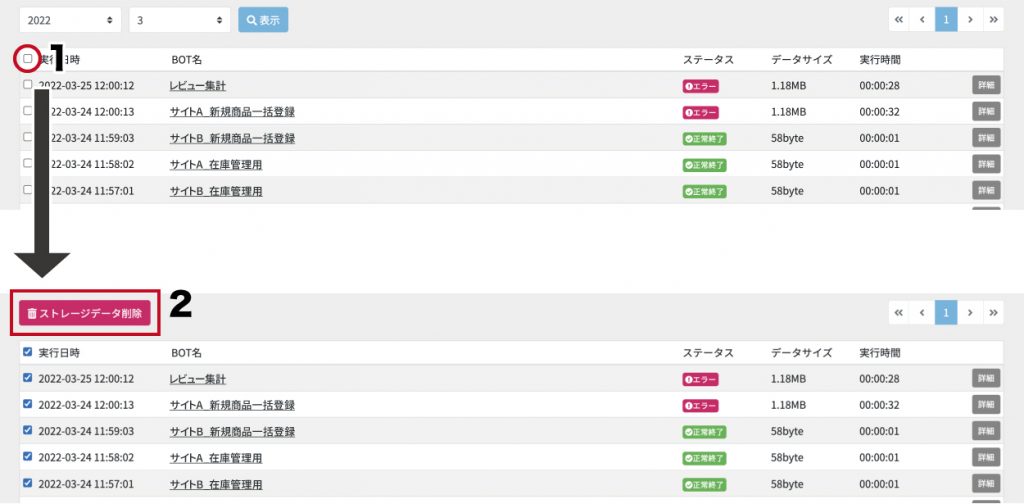This screenshot has height=504, width=1024.
Task: Open the レビュー集計 bot link in top table
Action: [x=198, y=86]
